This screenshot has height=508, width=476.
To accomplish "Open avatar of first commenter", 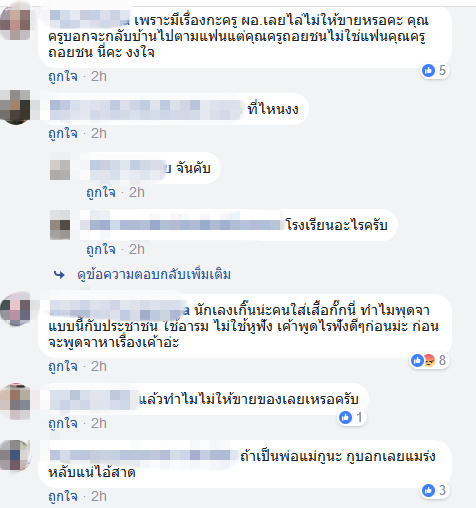I will point(15,23).
